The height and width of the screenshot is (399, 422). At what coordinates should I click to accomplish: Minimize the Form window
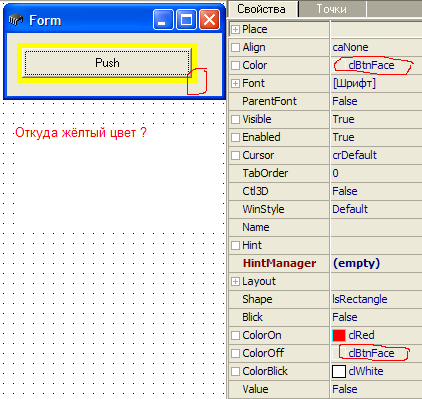[x=163, y=20]
